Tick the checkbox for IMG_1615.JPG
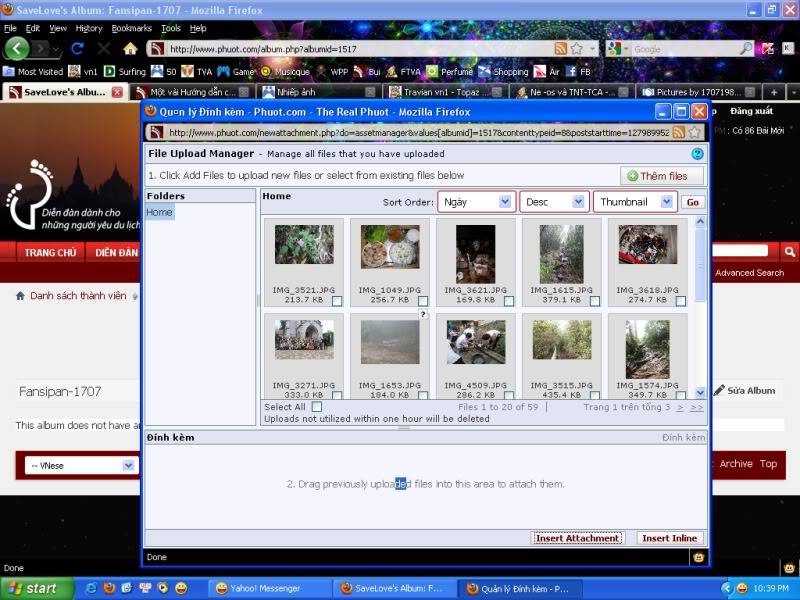800x600 pixels. tap(595, 301)
